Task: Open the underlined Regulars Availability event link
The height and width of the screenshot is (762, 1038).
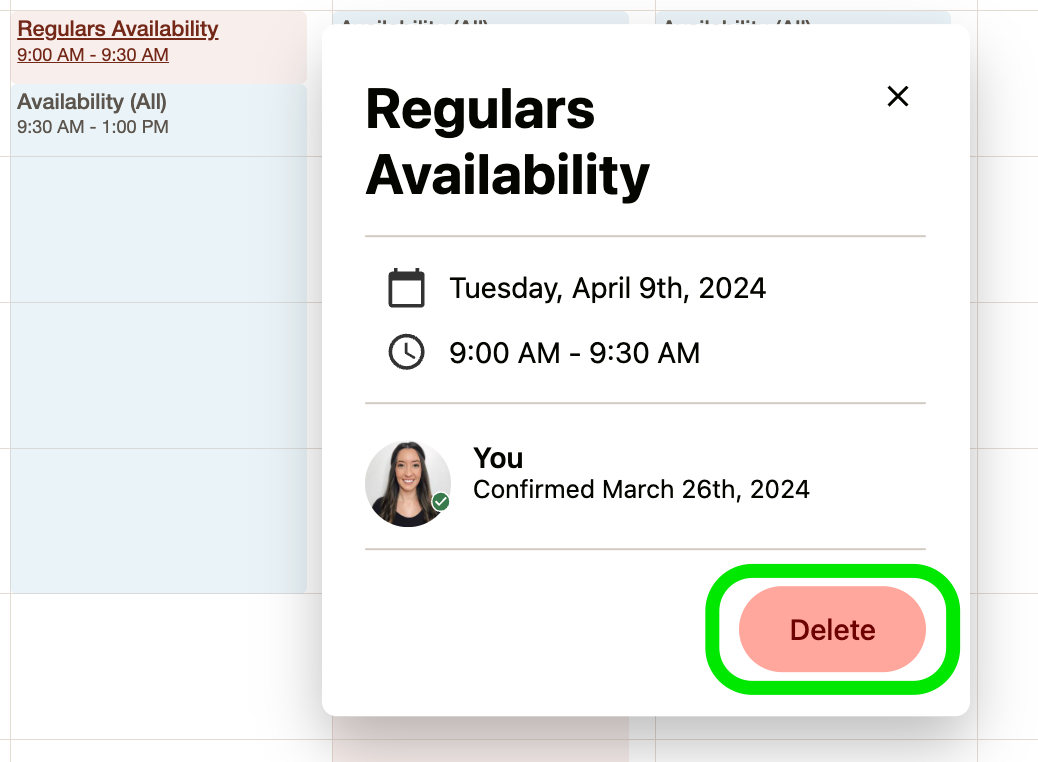Action: [118, 29]
